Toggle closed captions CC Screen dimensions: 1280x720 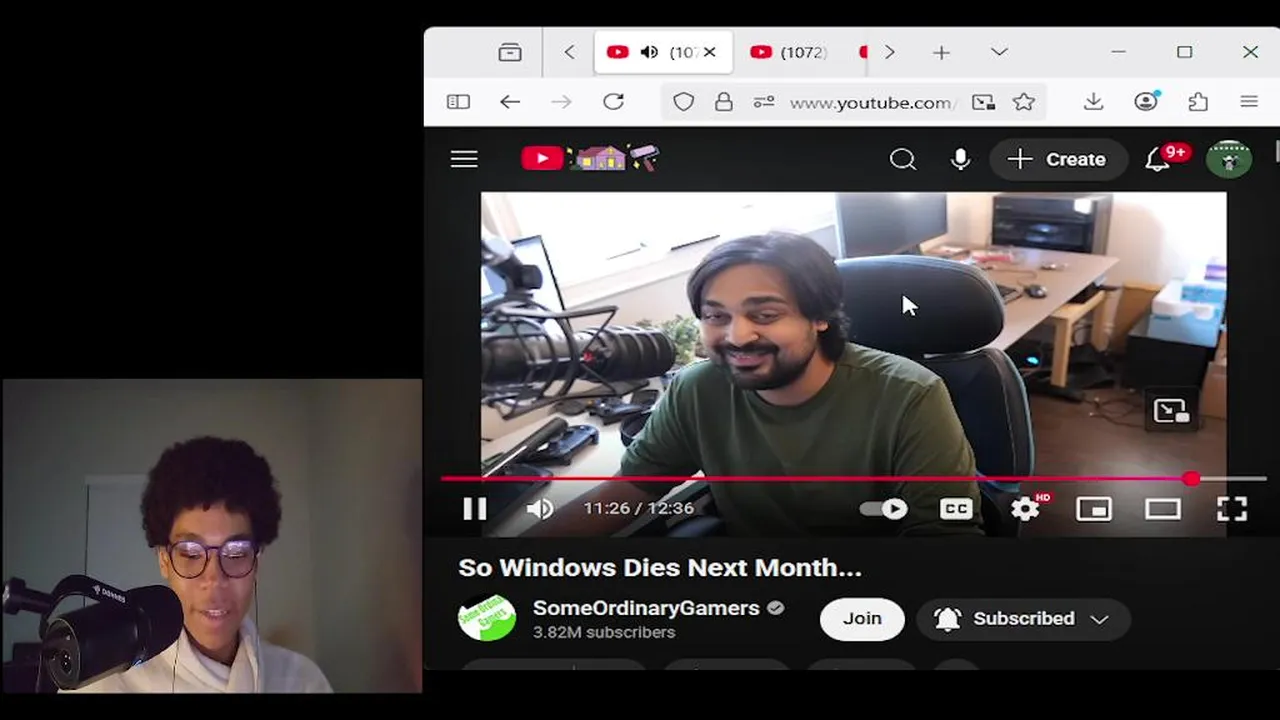pos(956,509)
